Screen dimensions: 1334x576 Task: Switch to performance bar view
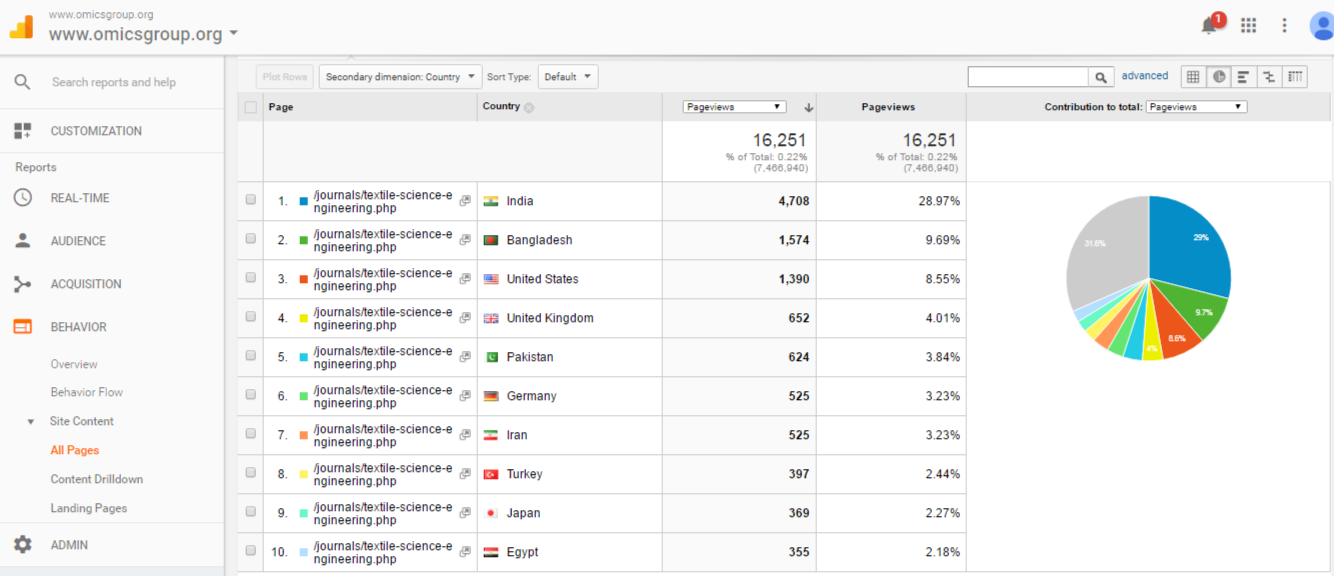(x=1243, y=76)
